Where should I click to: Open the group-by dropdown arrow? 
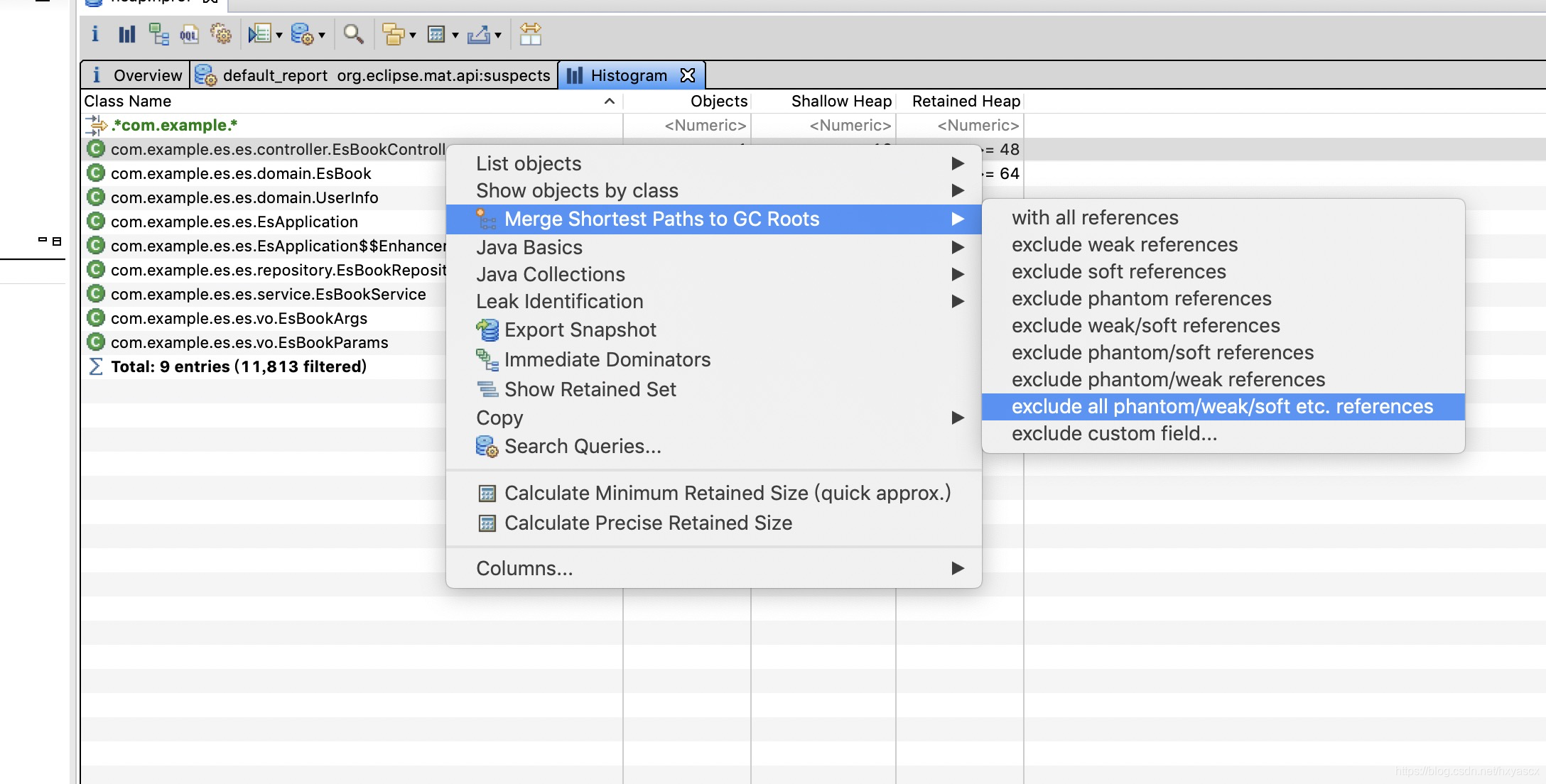click(x=413, y=35)
